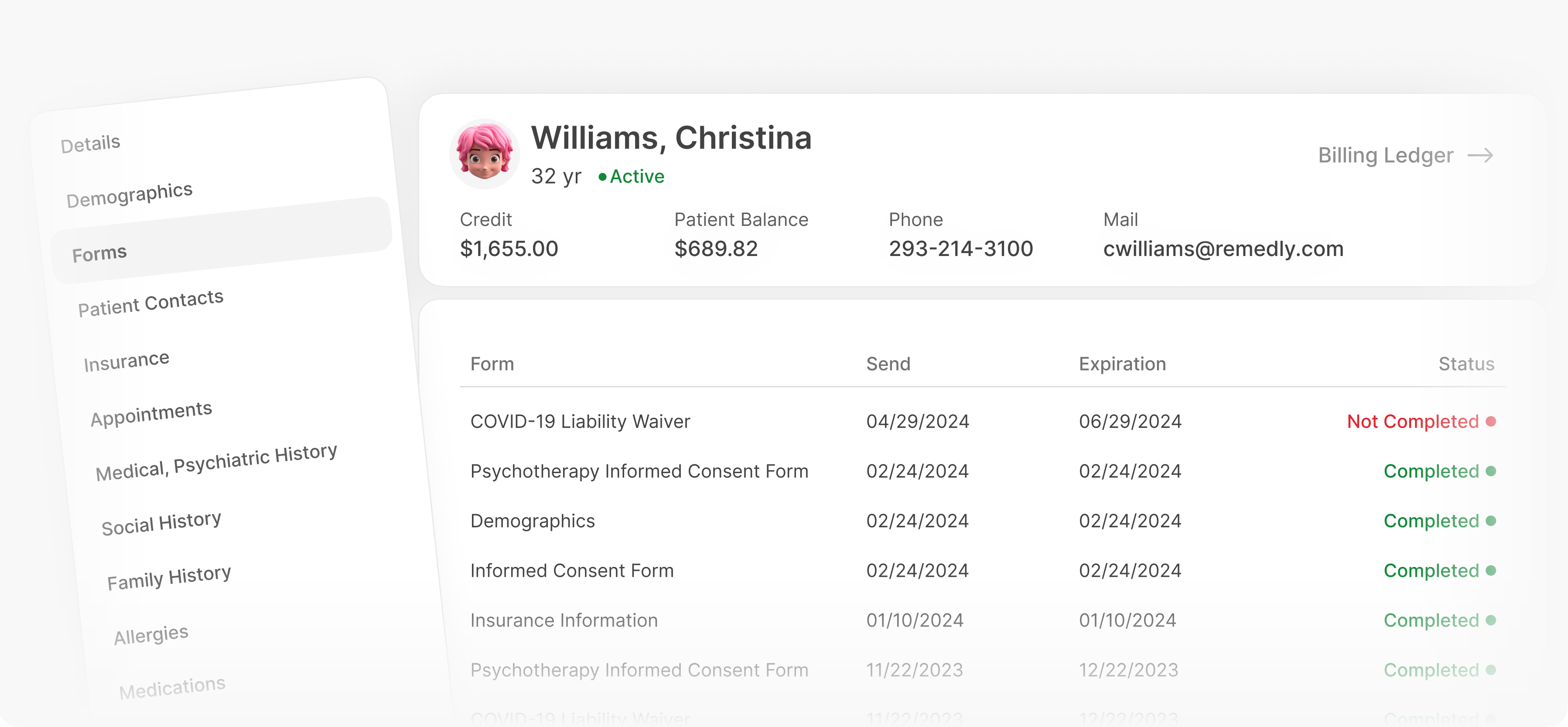
Task: Go to Patient Contacts in sidebar
Action: [x=150, y=303]
